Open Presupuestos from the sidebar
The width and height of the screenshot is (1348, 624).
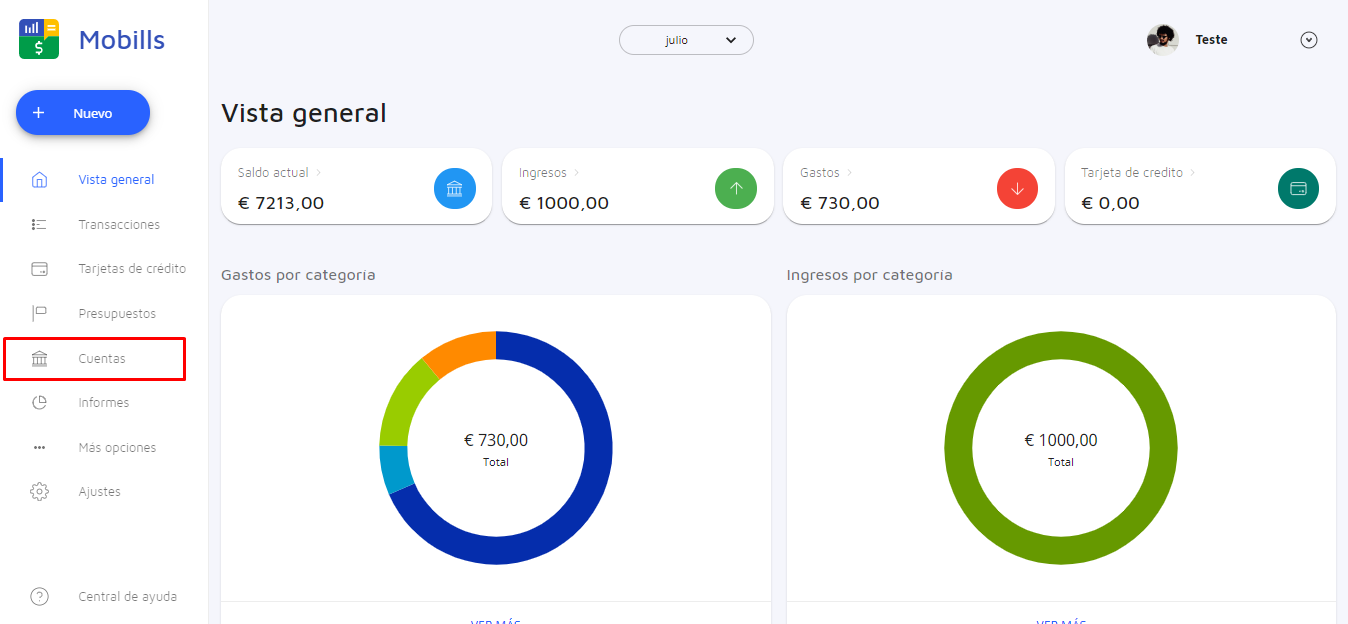pyautogui.click(x=117, y=314)
